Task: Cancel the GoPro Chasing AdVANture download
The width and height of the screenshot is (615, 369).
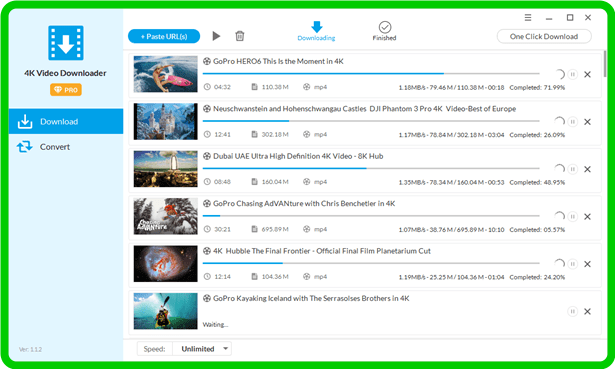Action: click(588, 216)
